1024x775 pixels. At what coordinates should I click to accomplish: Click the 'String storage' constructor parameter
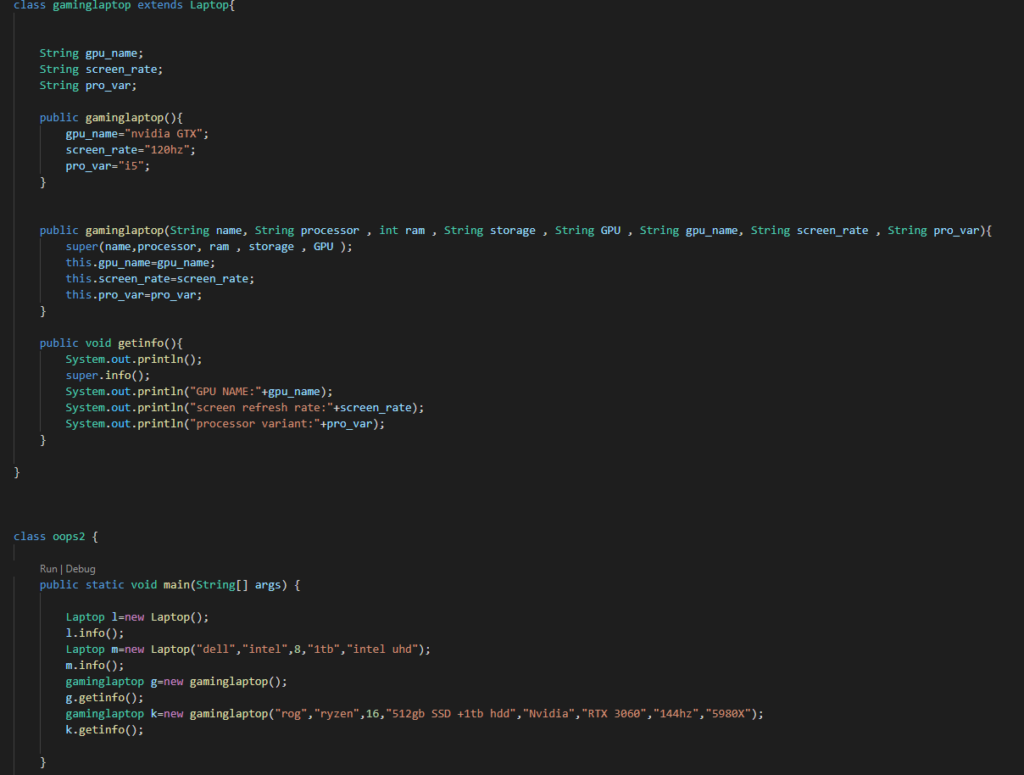pyautogui.click(x=489, y=230)
